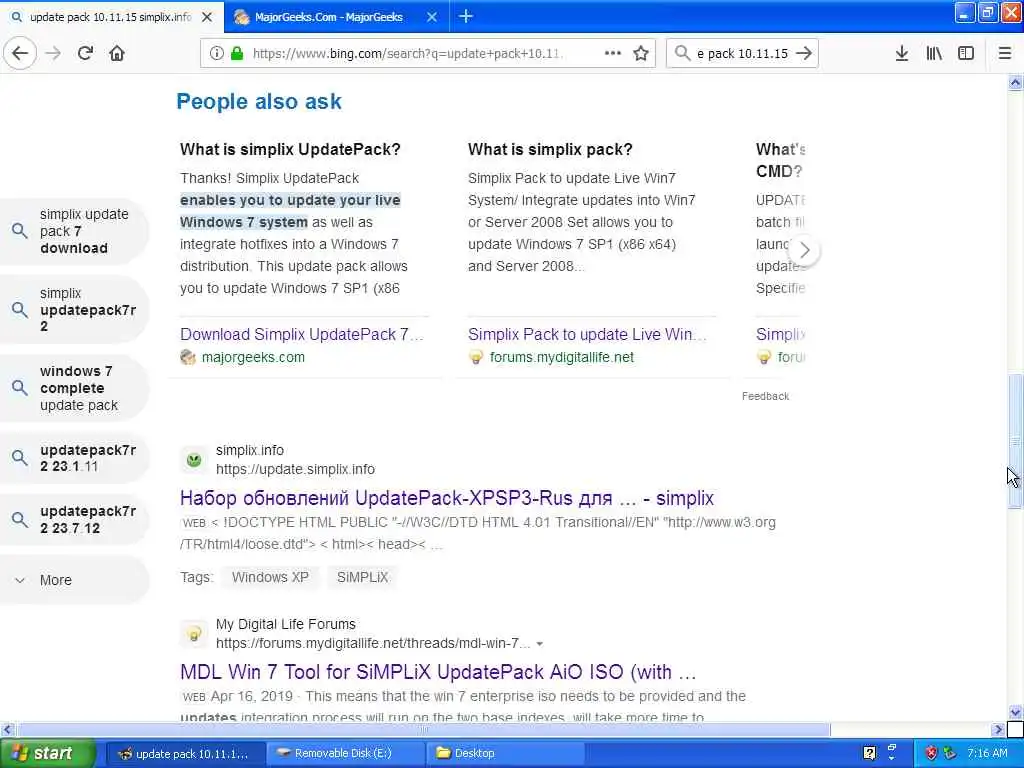The height and width of the screenshot is (768, 1024).
Task: Click 'What is simplix pack?' question
Action: [x=551, y=150]
